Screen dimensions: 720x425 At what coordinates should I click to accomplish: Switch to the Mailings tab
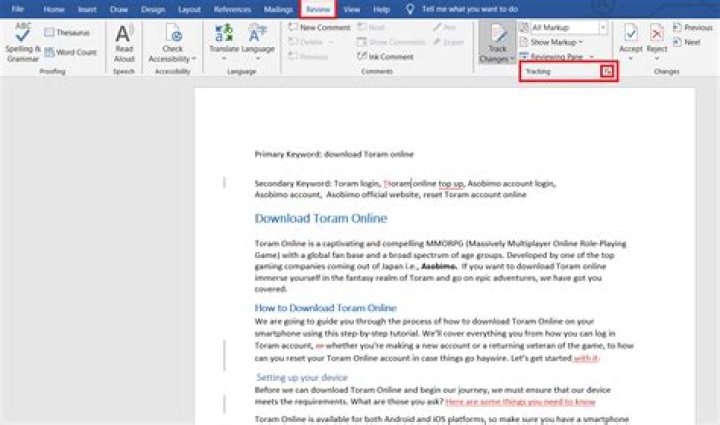coord(278,9)
